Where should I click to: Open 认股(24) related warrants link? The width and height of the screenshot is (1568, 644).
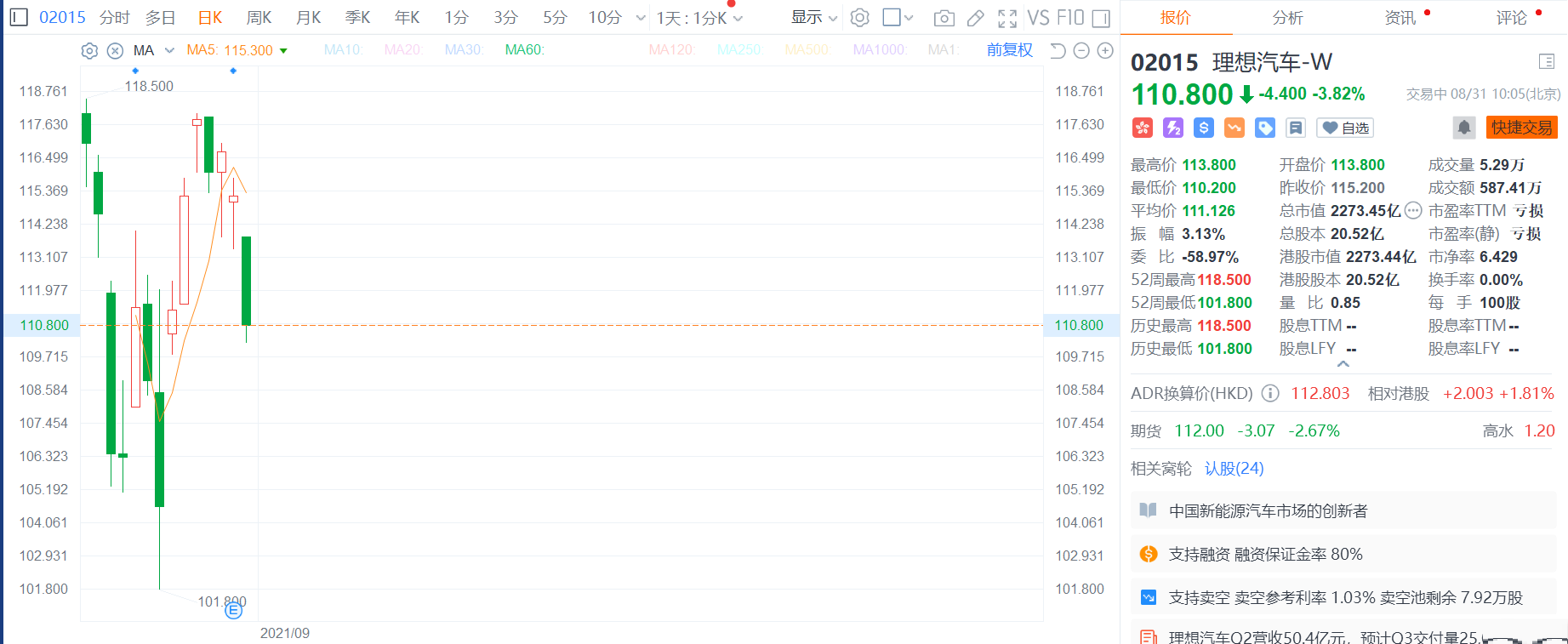[1234, 469]
